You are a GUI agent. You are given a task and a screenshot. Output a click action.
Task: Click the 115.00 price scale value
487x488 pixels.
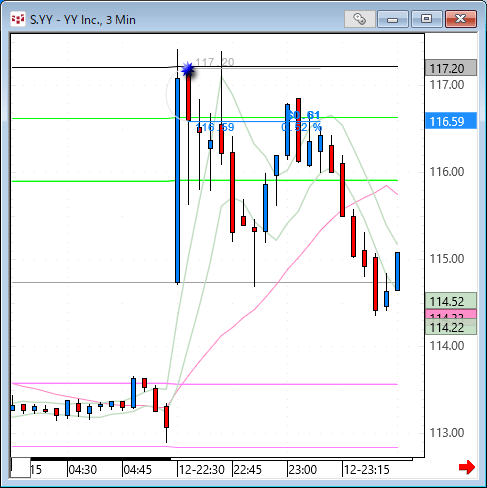(447, 259)
